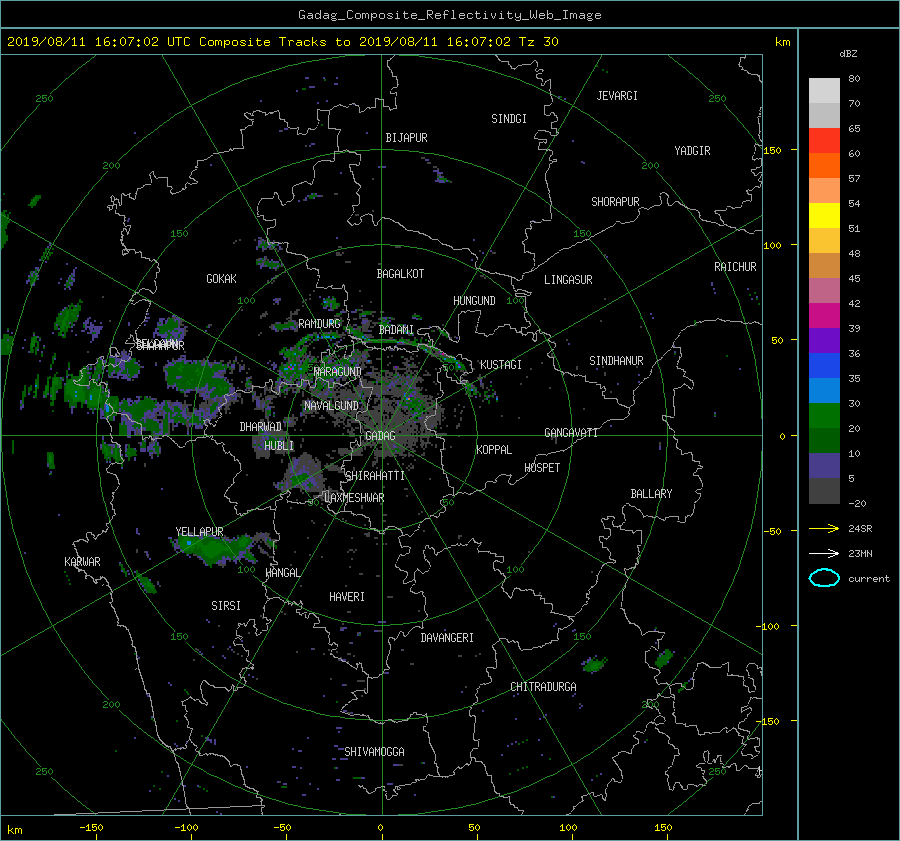
Task: Click the SINDHANUR city label
Action: click(x=616, y=361)
